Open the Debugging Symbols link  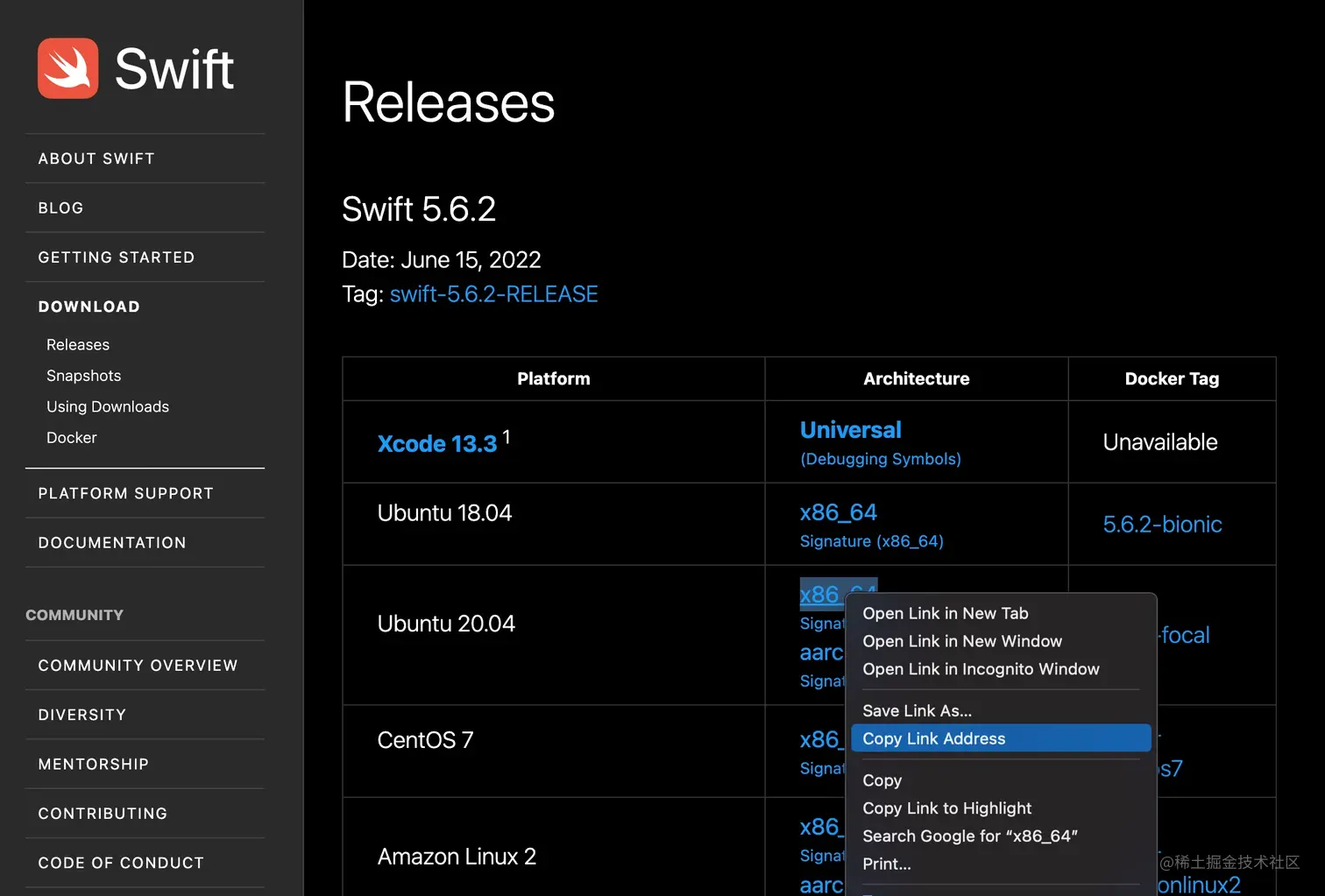point(881,459)
